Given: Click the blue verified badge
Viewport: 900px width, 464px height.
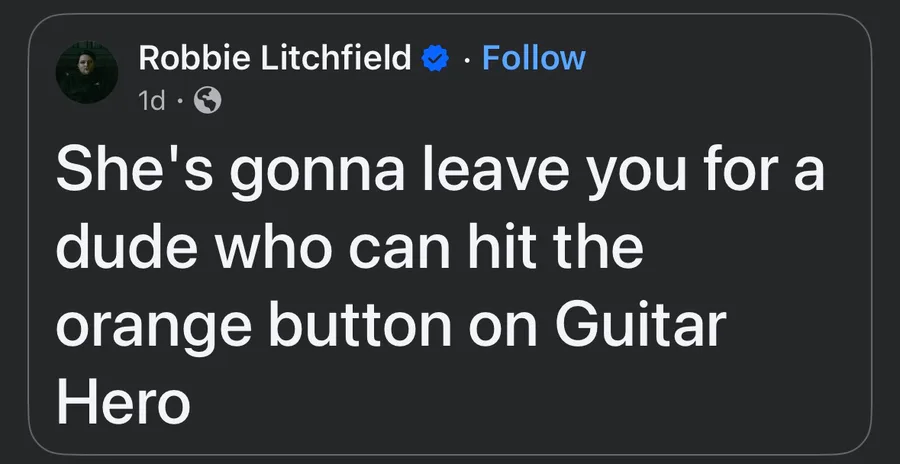Looking at the screenshot, I should pyautogui.click(x=435, y=59).
